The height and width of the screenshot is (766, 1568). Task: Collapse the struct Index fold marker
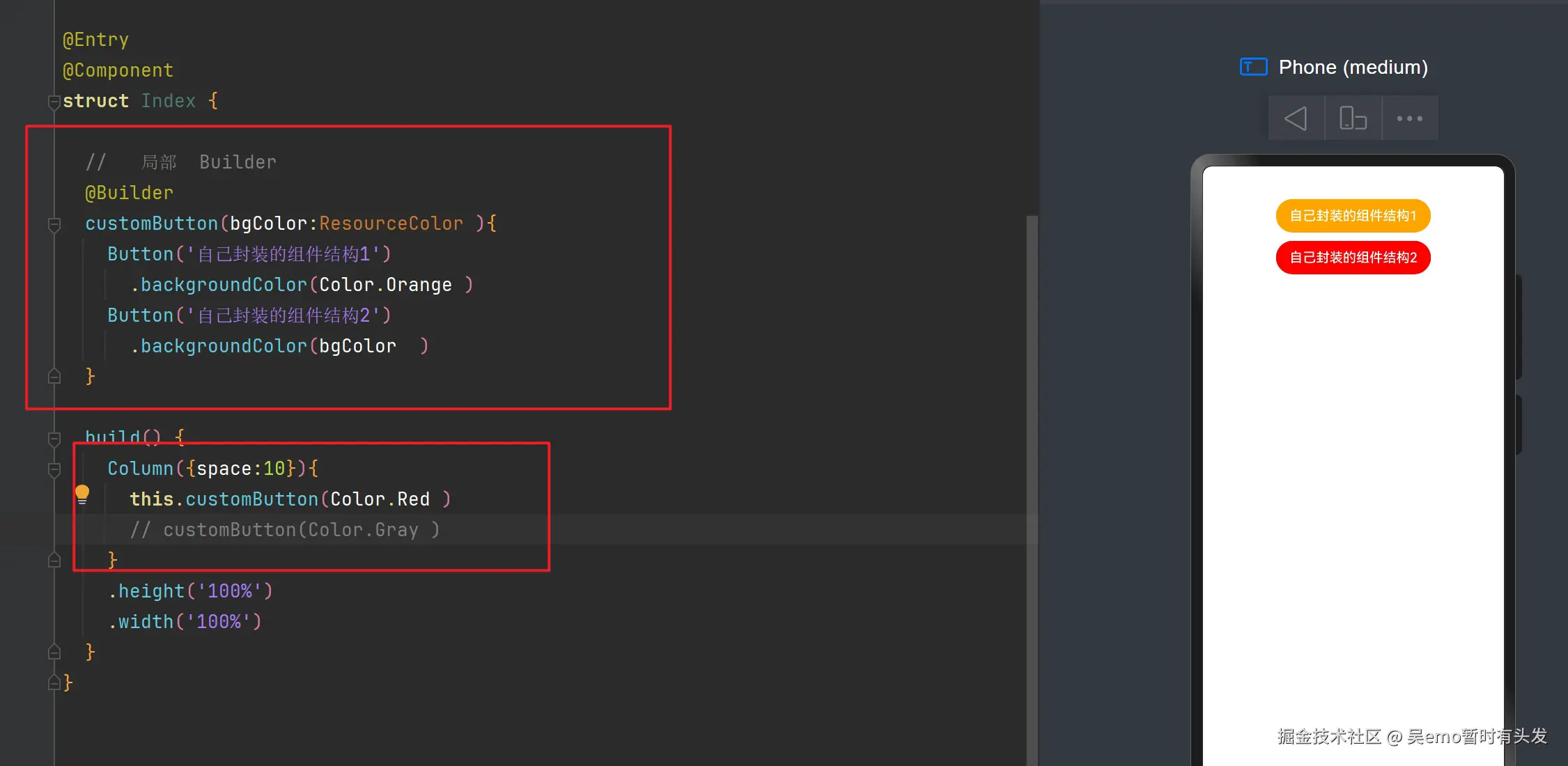click(x=54, y=102)
